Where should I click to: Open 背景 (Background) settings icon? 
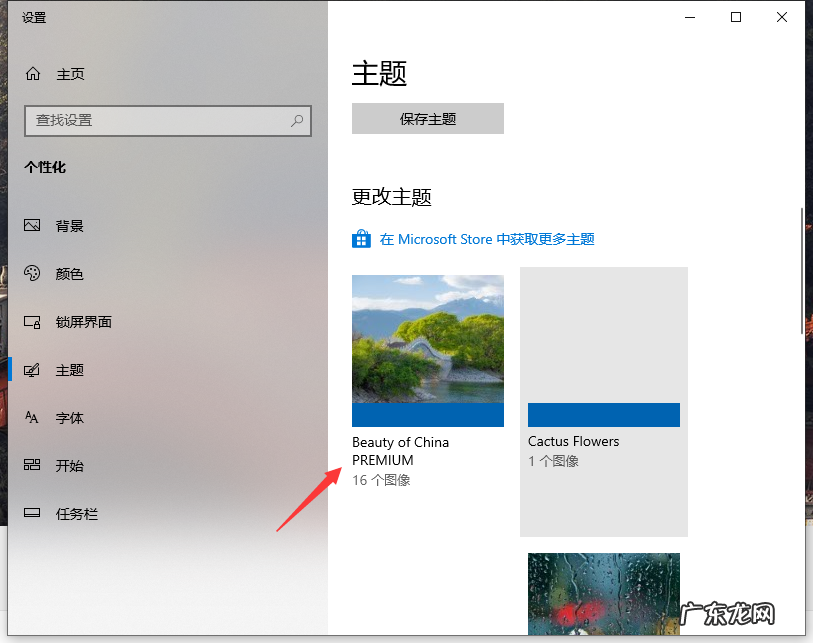(x=32, y=226)
